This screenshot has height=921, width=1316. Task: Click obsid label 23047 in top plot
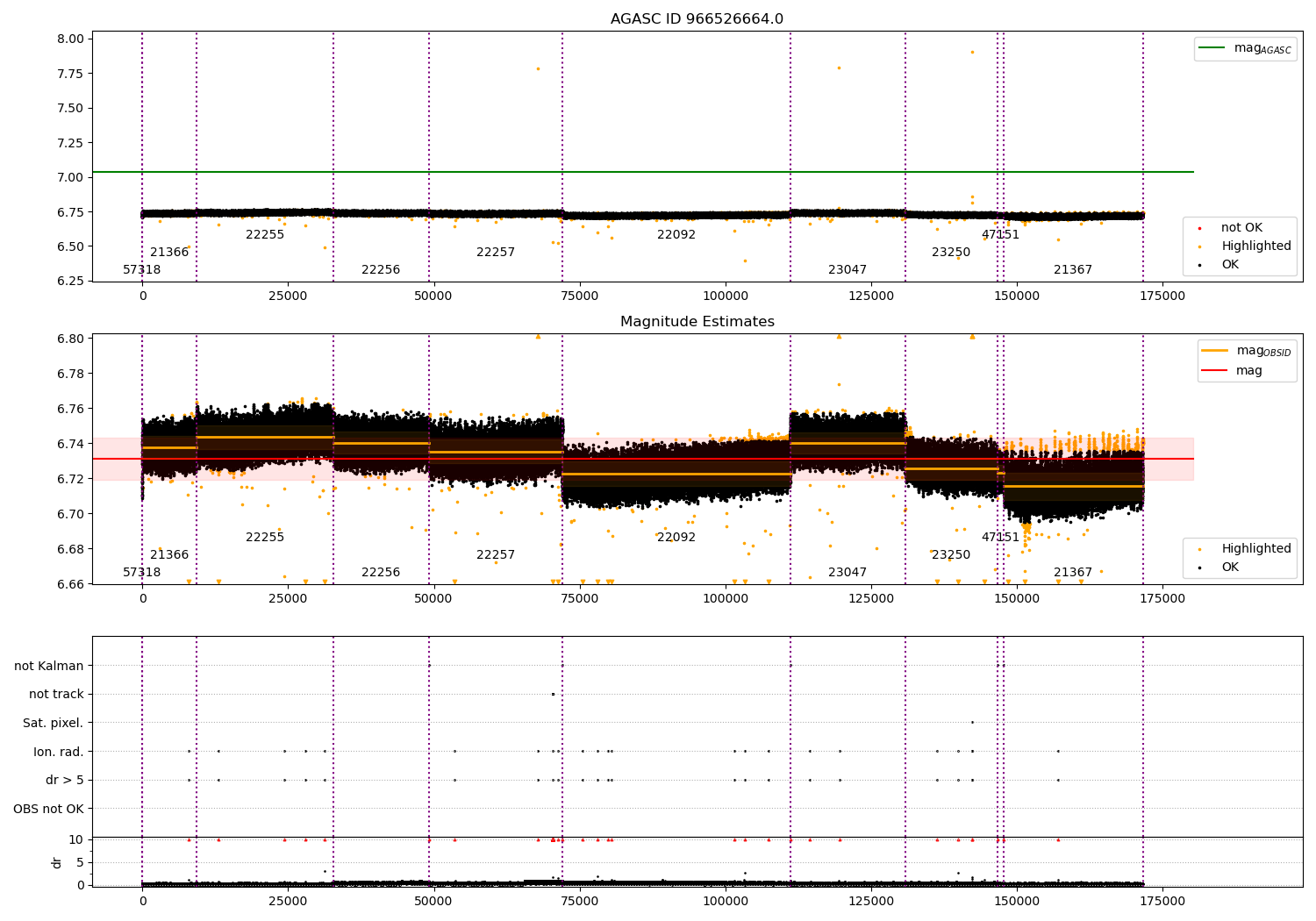(x=848, y=270)
